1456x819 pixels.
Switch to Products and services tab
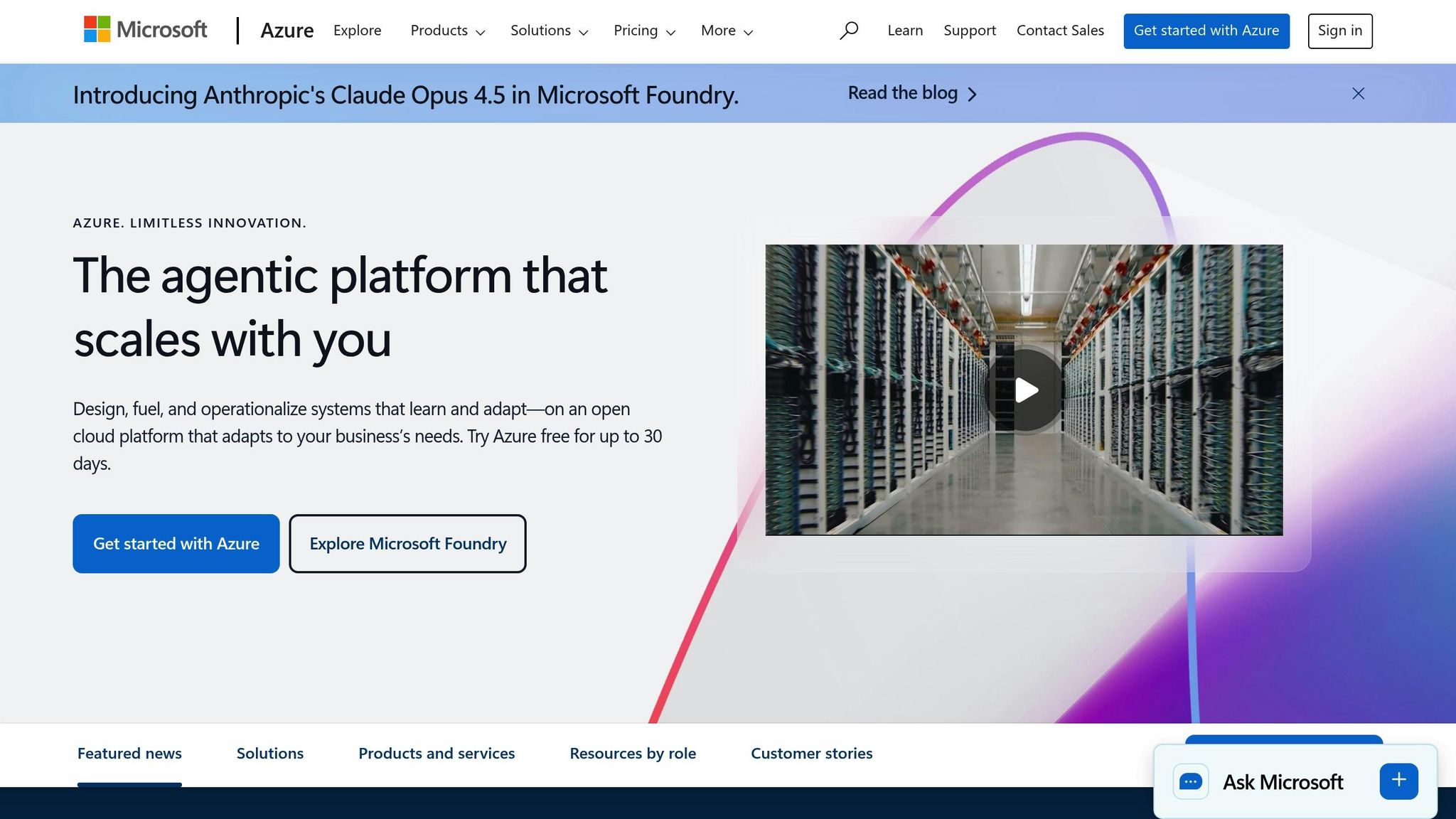click(x=437, y=754)
